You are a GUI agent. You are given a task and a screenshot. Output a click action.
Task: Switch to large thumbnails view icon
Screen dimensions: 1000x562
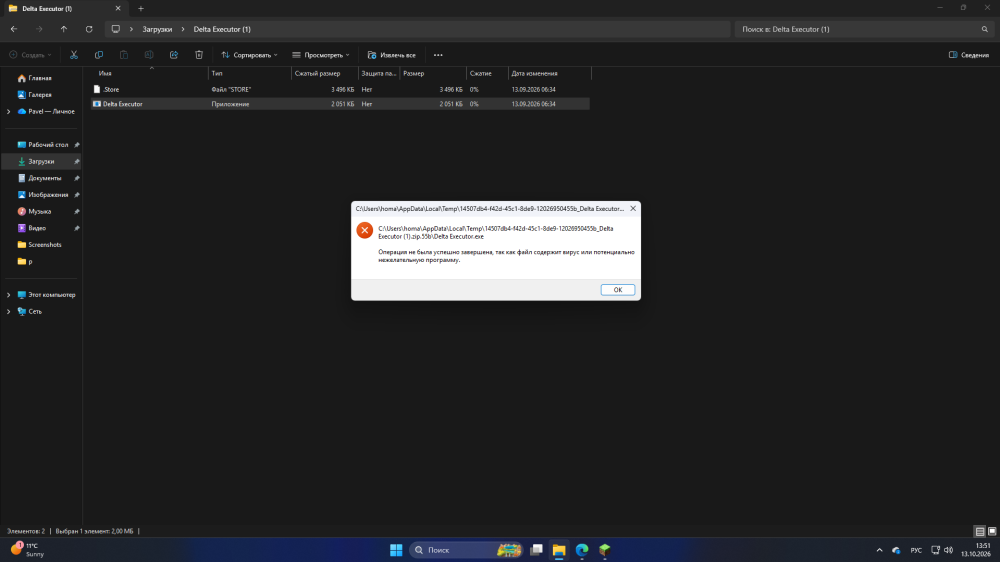point(992,531)
